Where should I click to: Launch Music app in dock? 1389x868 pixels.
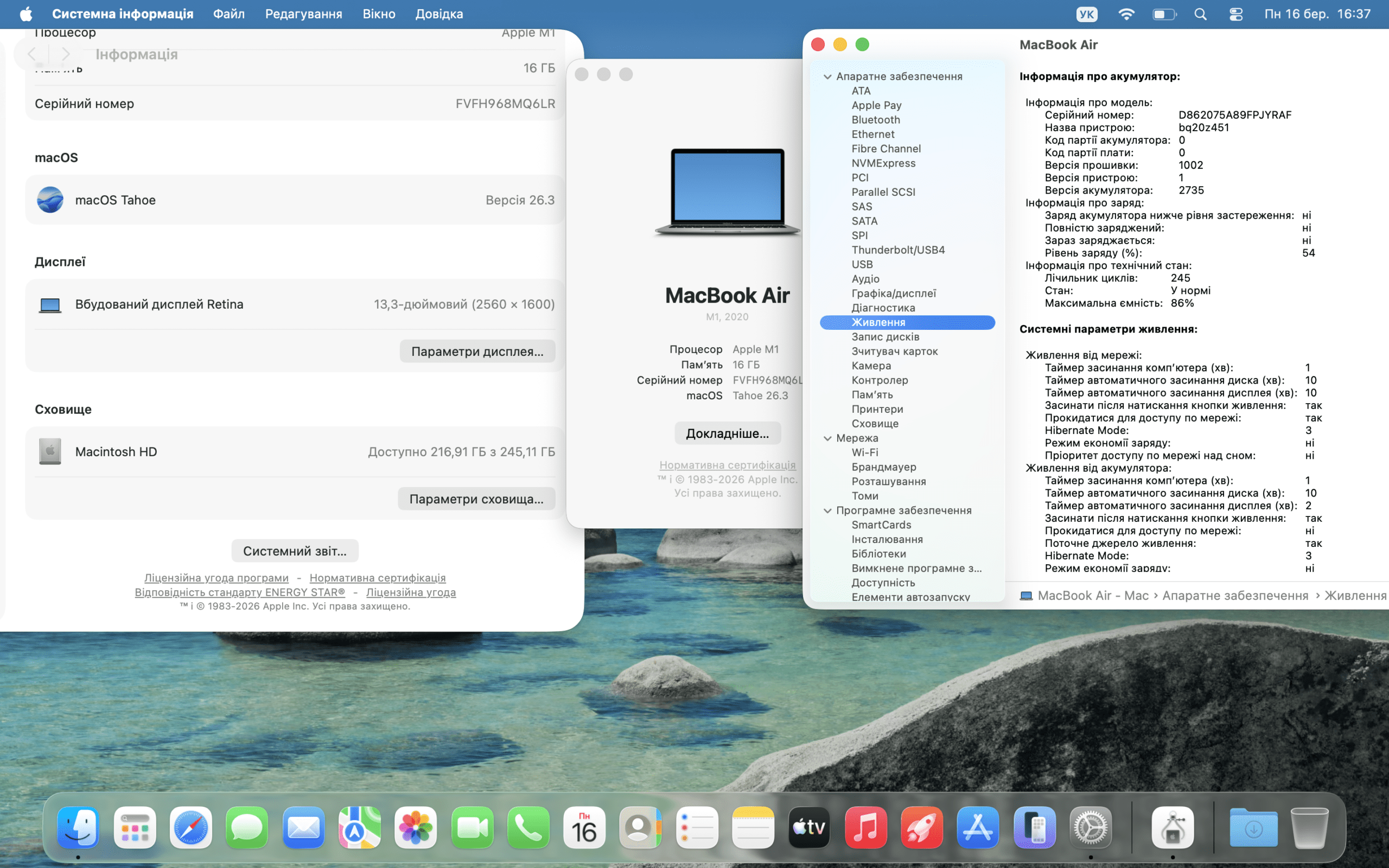[x=865, y=827]
